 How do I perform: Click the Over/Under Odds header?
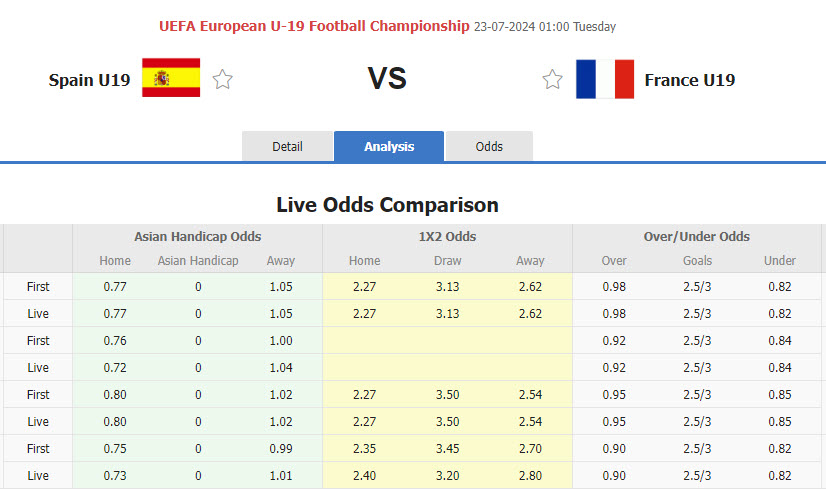pos(697,237)
